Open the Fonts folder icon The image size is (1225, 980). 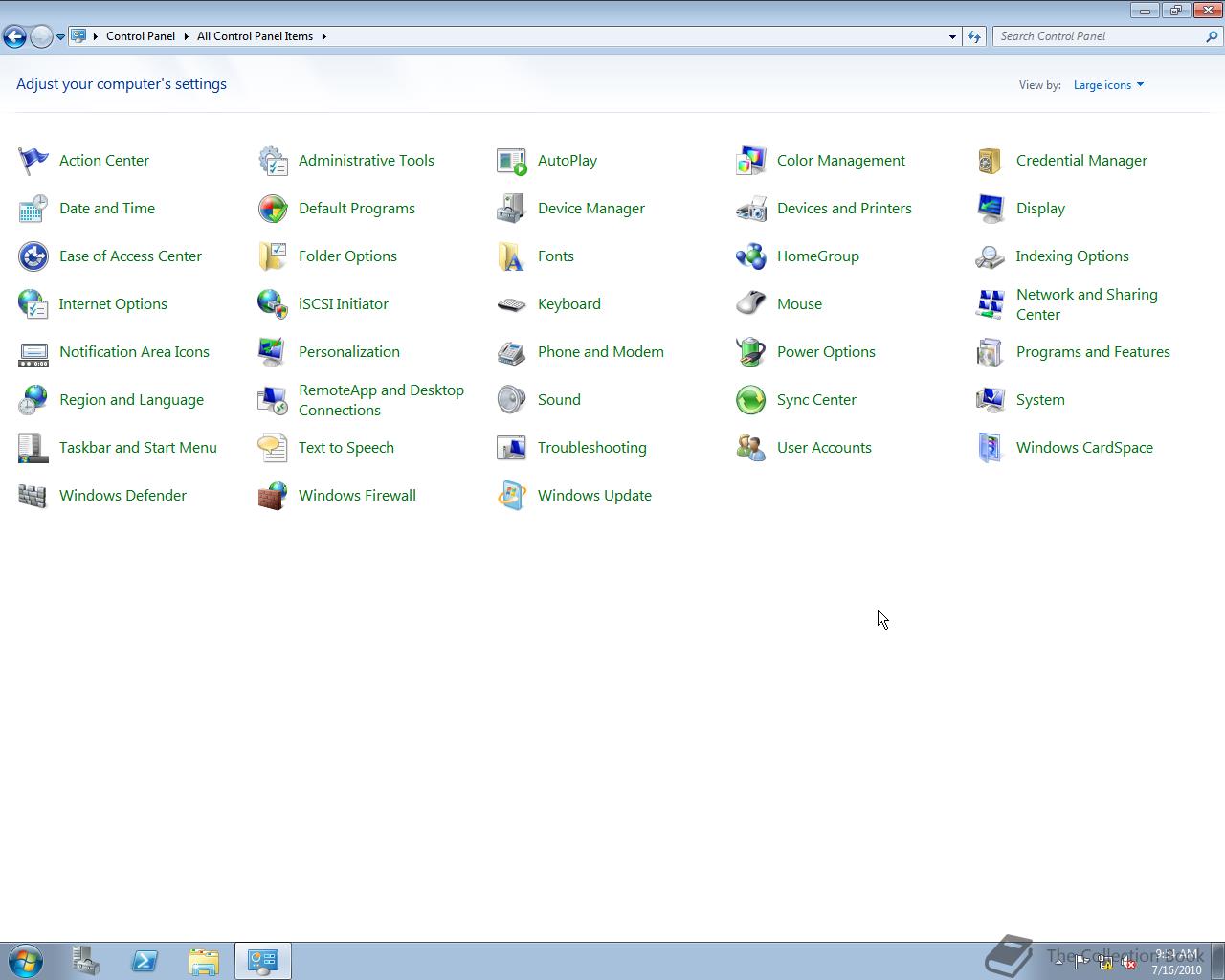point(512,256)
